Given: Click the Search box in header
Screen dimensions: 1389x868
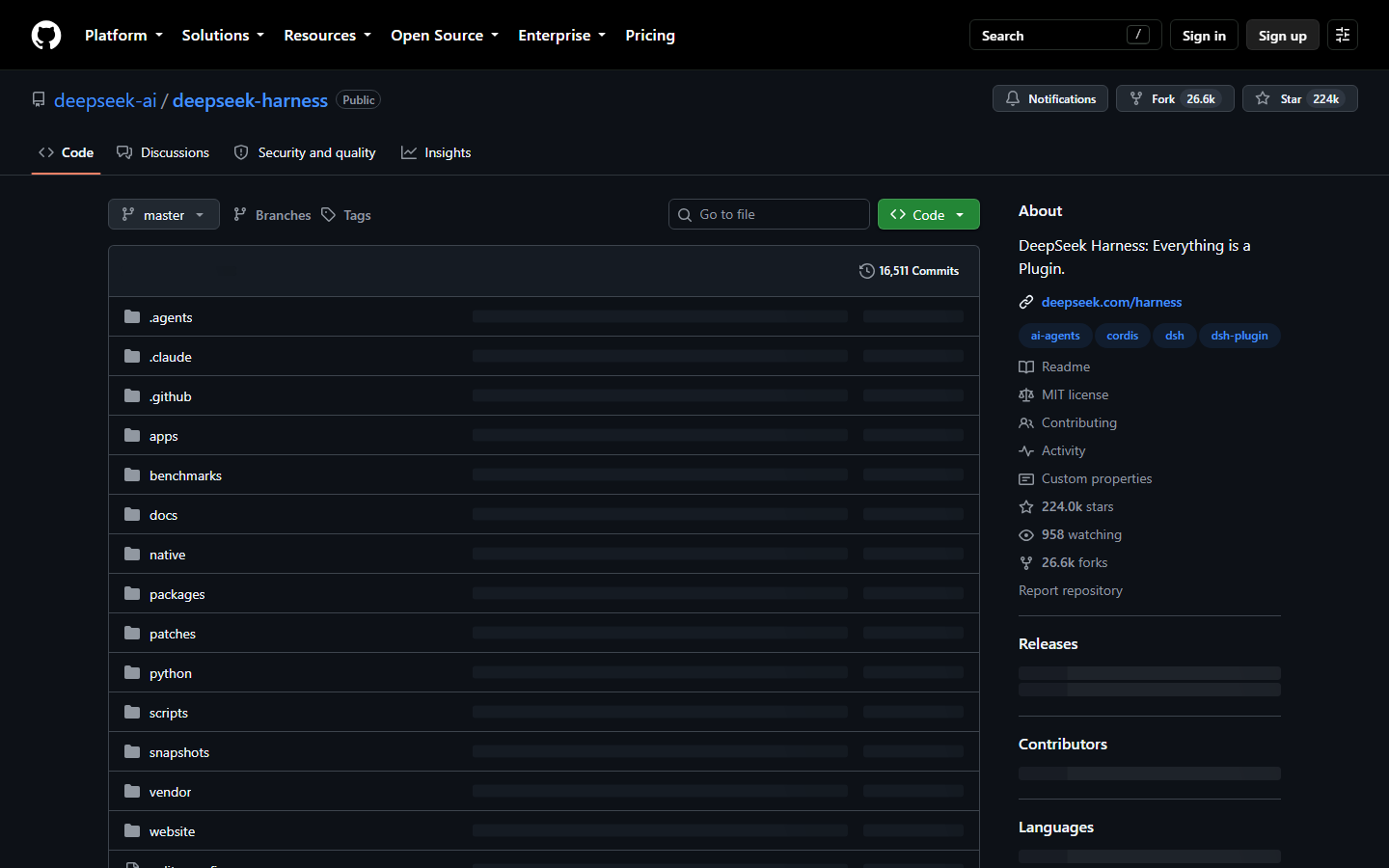Looking at the screenshot, I should click(x=1065, y=36).
